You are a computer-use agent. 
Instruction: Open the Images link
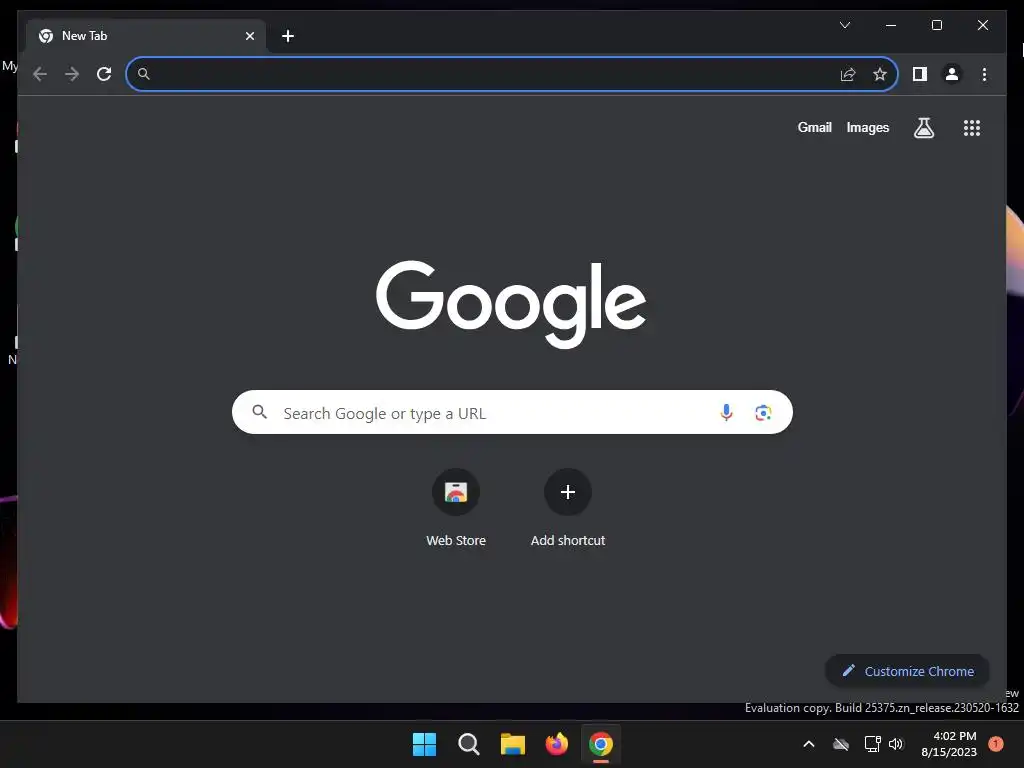click(867, 128)
